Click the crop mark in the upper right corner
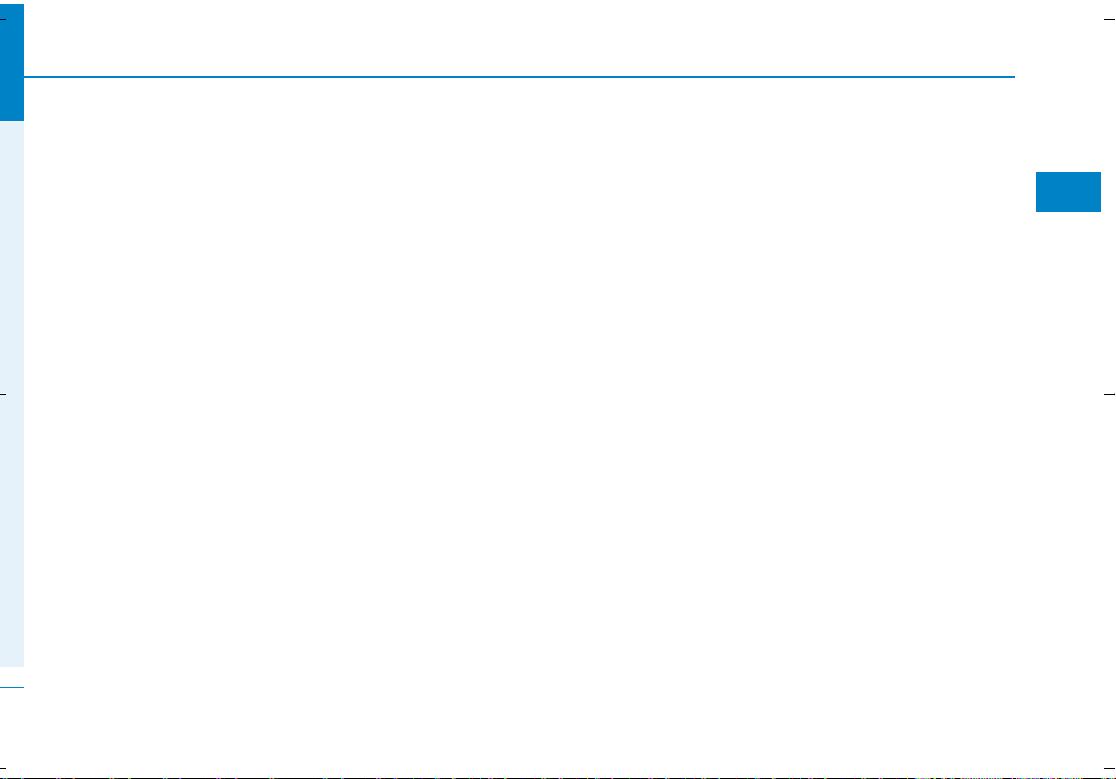 [1110, 19]
